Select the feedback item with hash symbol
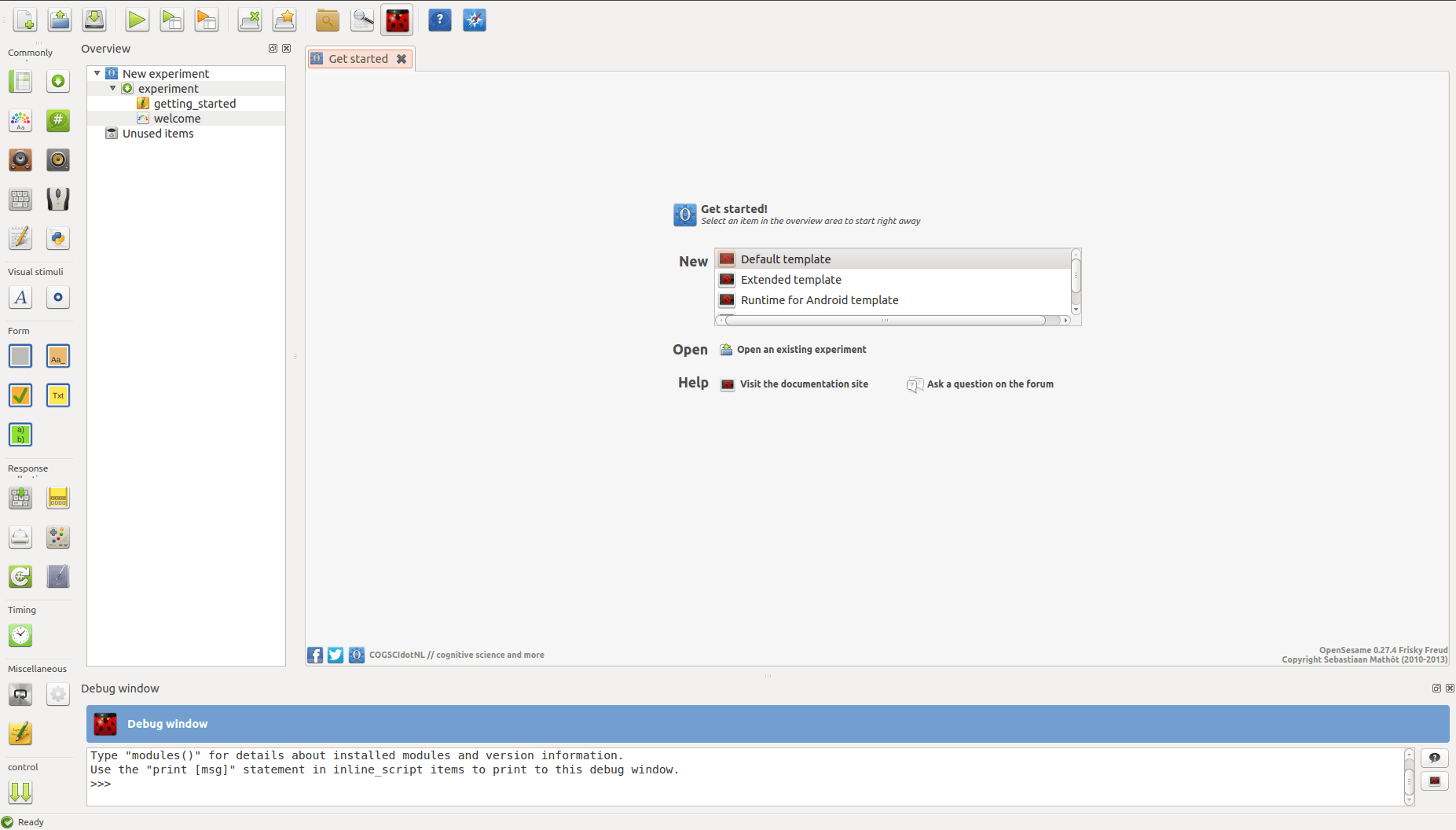The width and height of the screenshot is (1456, 830). click(58, 120)
